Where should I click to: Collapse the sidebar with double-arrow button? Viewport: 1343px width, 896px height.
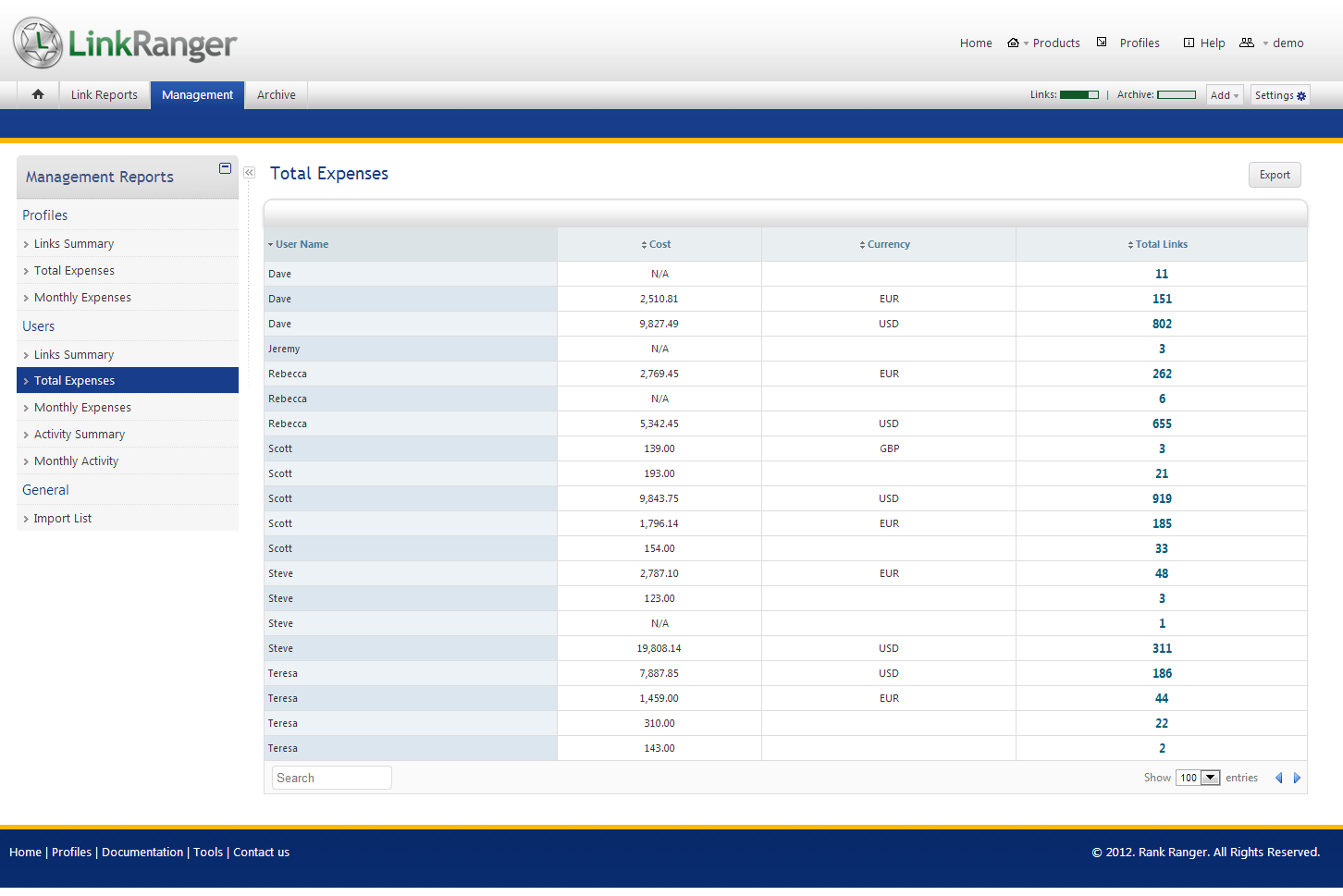(x=249, y=173)
